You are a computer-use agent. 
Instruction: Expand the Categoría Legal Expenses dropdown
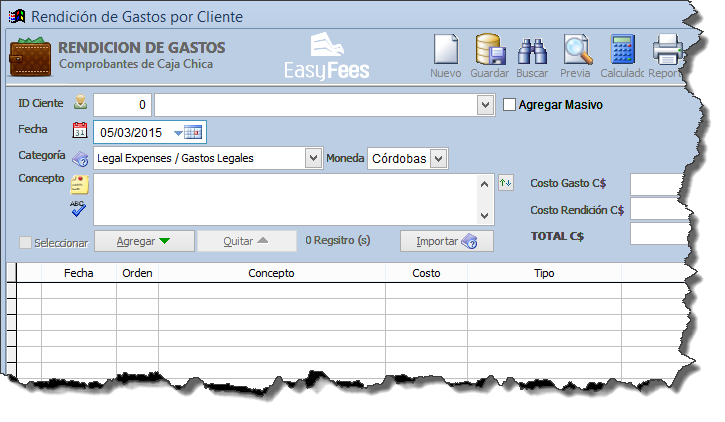pyautogui.click(x=313, y=158)
